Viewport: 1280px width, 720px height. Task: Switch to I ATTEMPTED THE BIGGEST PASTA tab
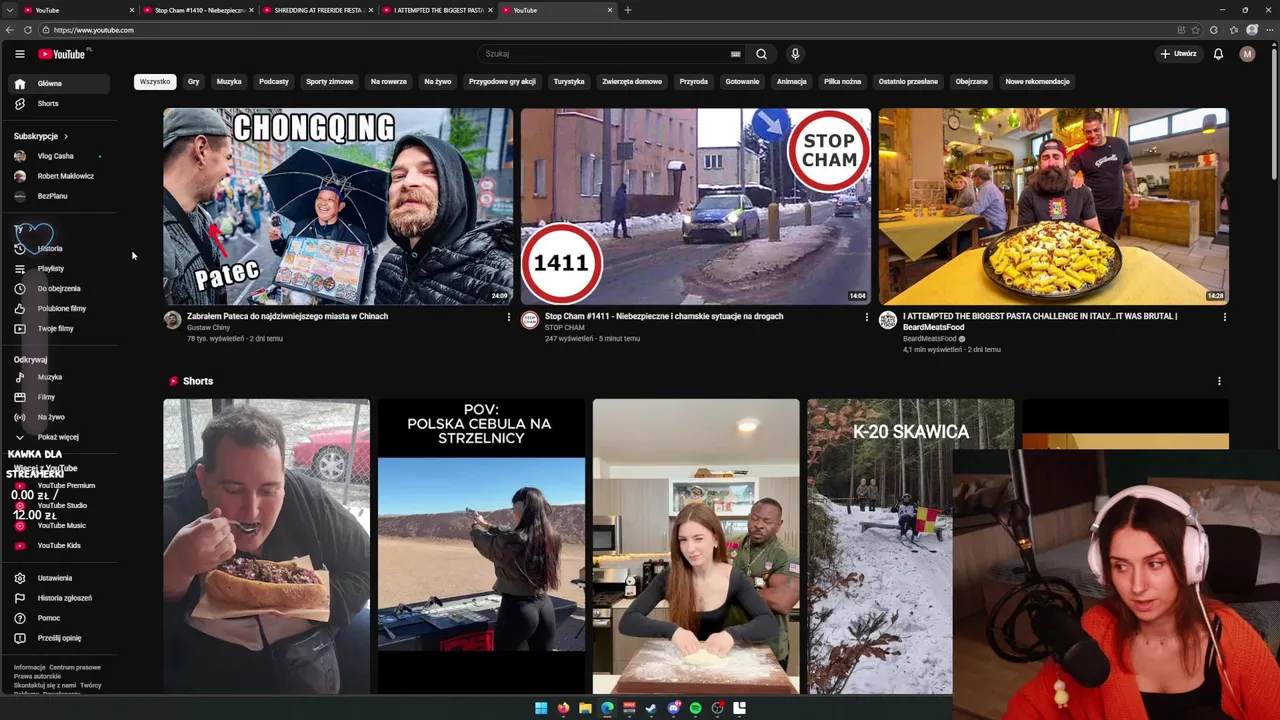437,10
